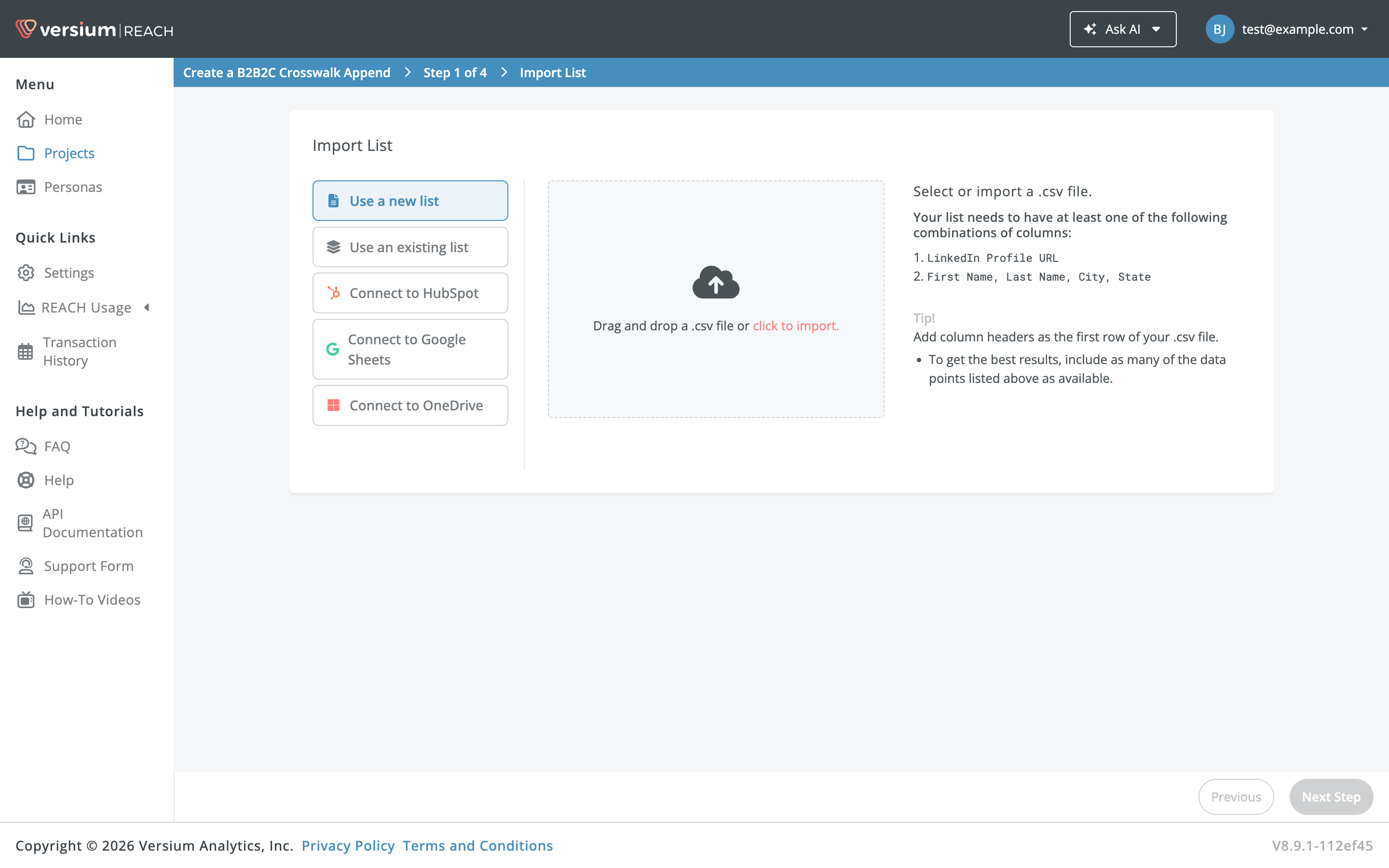The height and width of the screenshot is (868, 1389).
Task: Click the 'click to import.' link
Action: (x=795, y=325)
